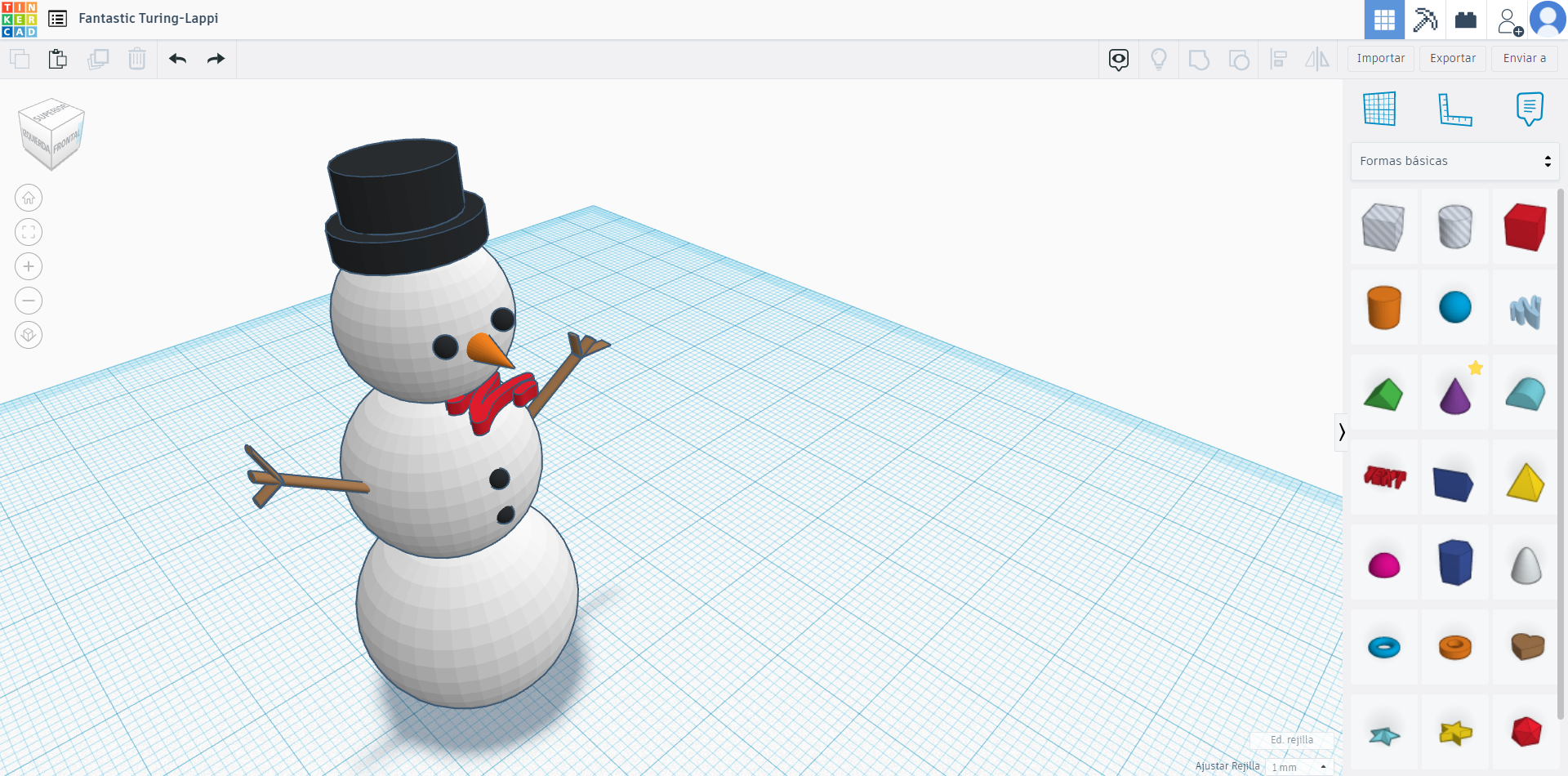Click the Group shapes icon

click(1199, 60)
